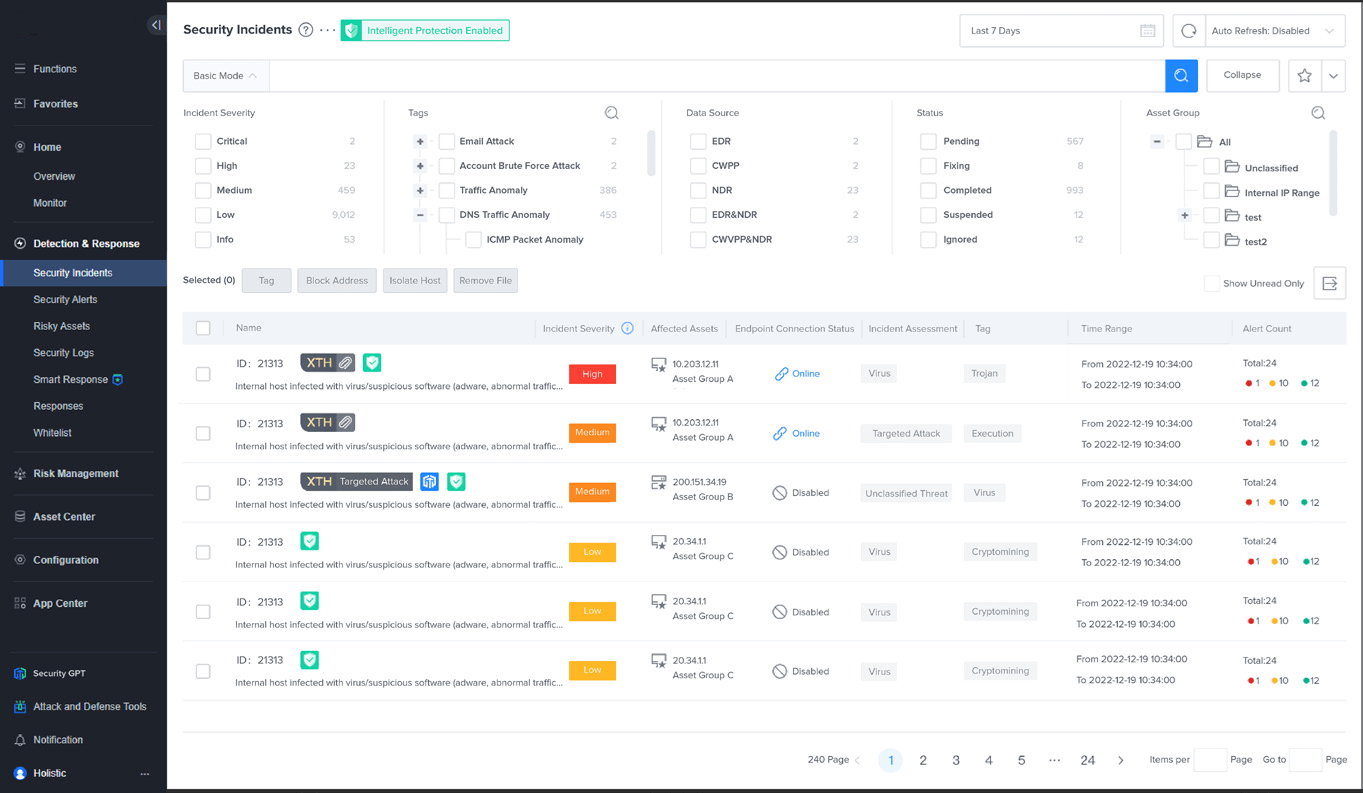Click the Isolate Host button

pos(415,281)
